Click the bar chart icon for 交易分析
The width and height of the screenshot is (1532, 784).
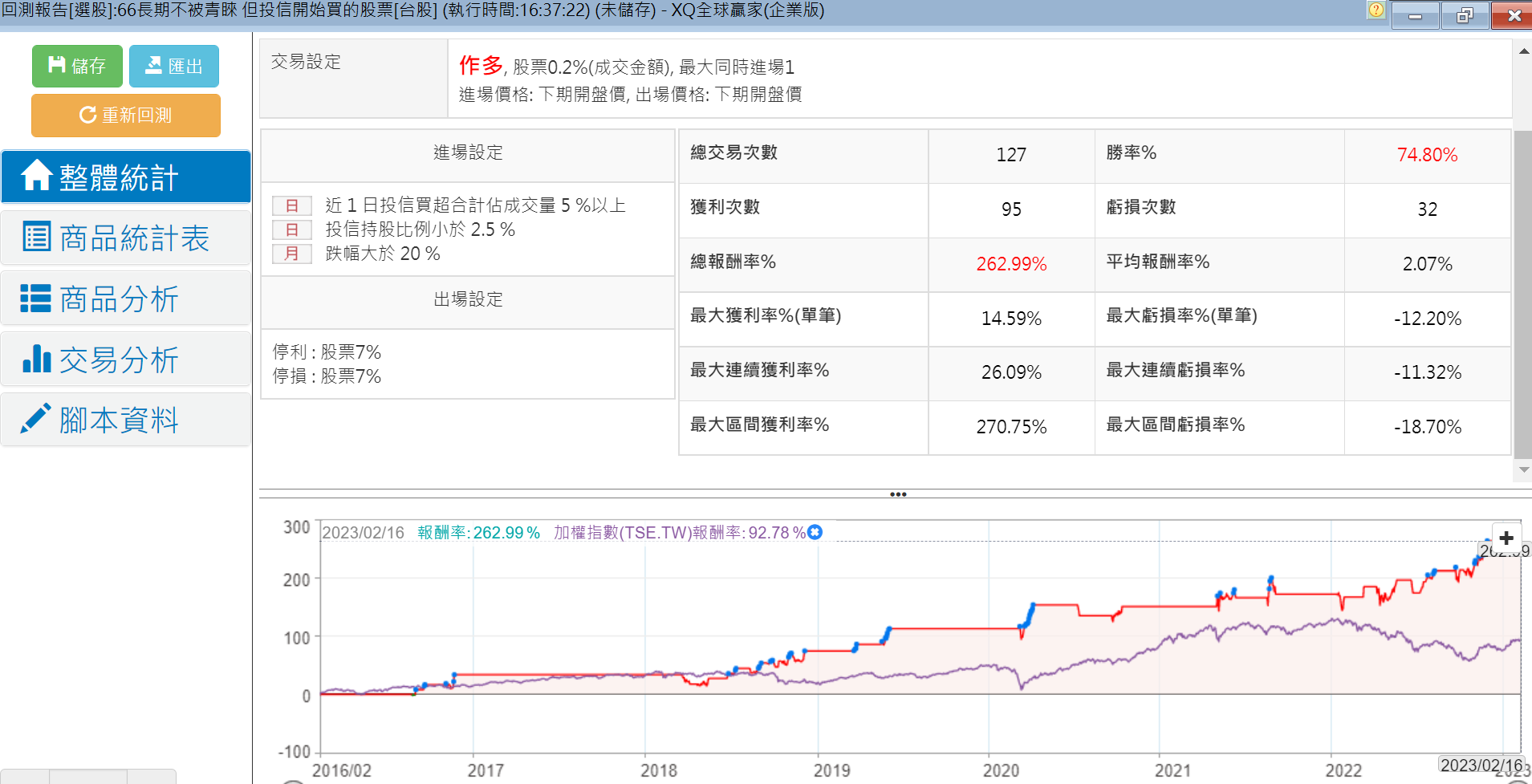pyautogui.click(x=36, y=359)
